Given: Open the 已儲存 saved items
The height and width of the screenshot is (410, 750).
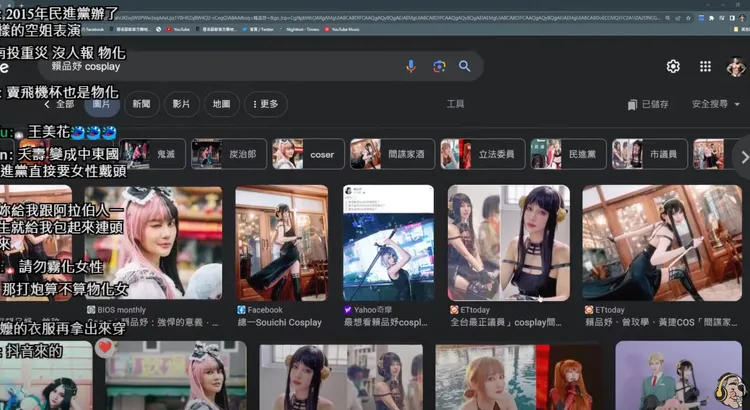Looking at the screenshot, I should (648, 104).
